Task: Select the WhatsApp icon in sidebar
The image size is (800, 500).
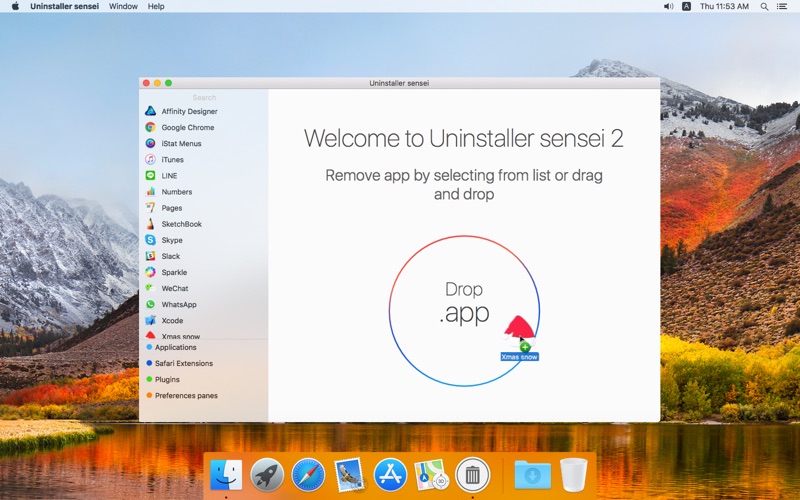Action: coord(150,304)
